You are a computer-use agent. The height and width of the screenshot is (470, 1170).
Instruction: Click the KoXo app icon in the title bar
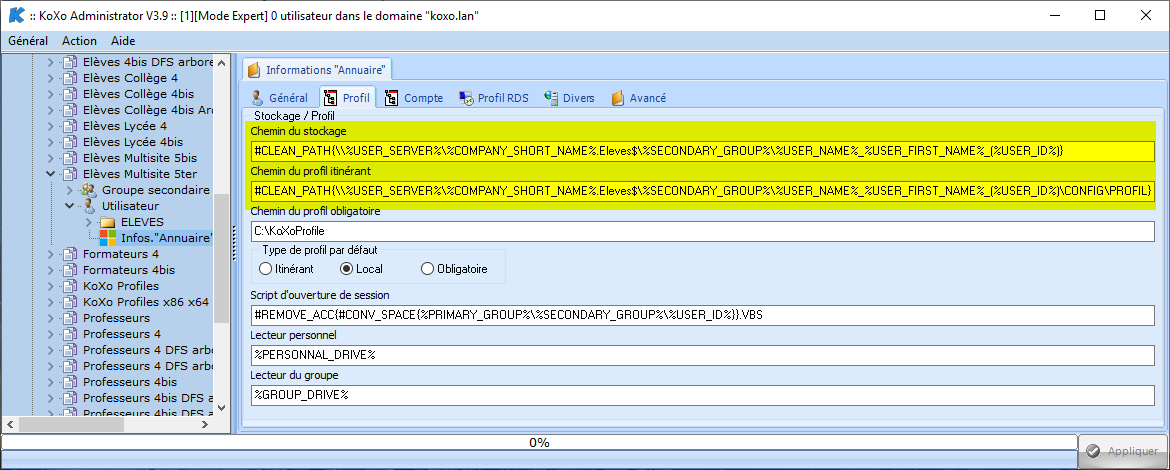15,15
